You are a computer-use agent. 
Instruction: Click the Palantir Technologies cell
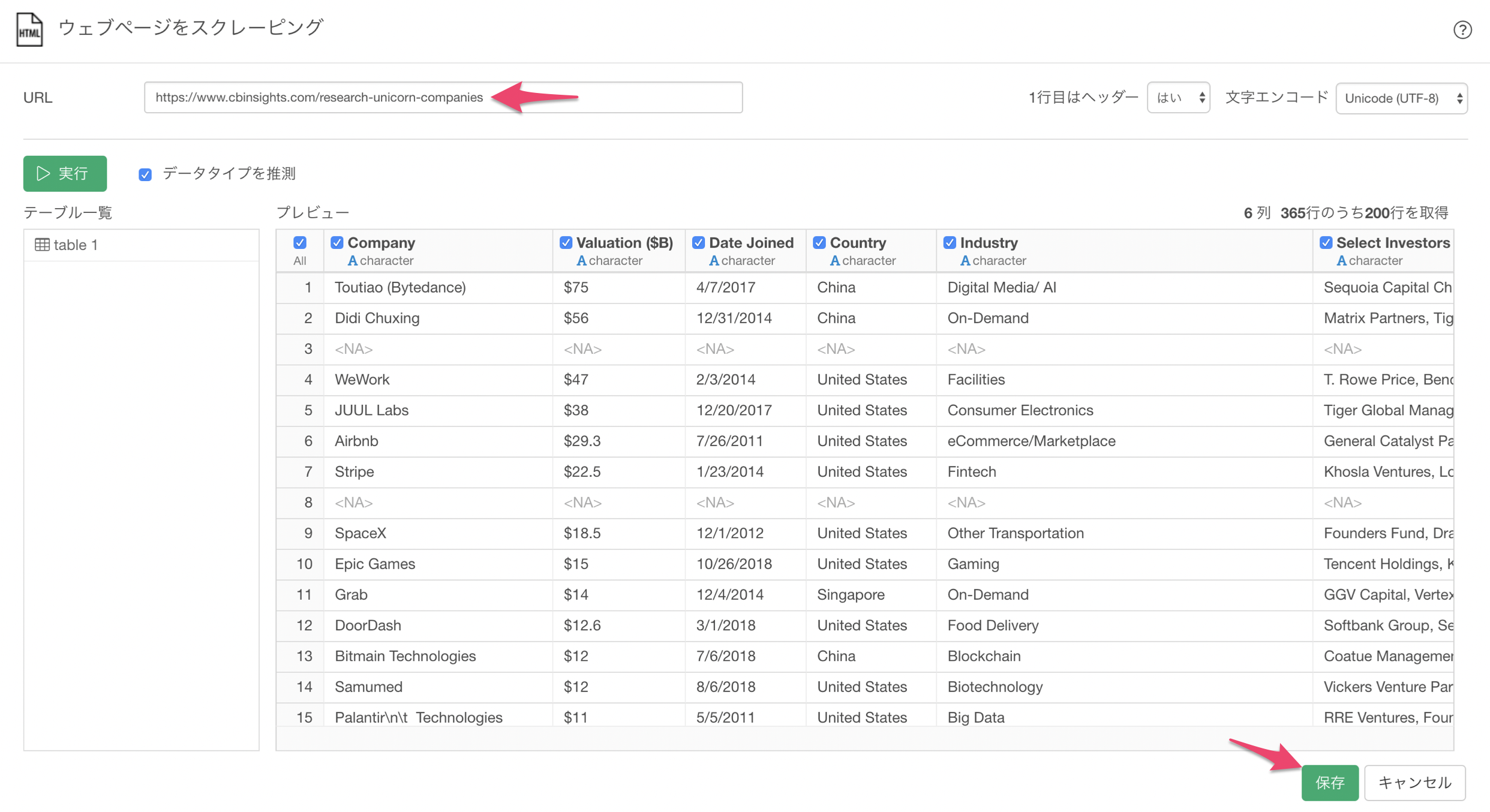tap(438, 715)
